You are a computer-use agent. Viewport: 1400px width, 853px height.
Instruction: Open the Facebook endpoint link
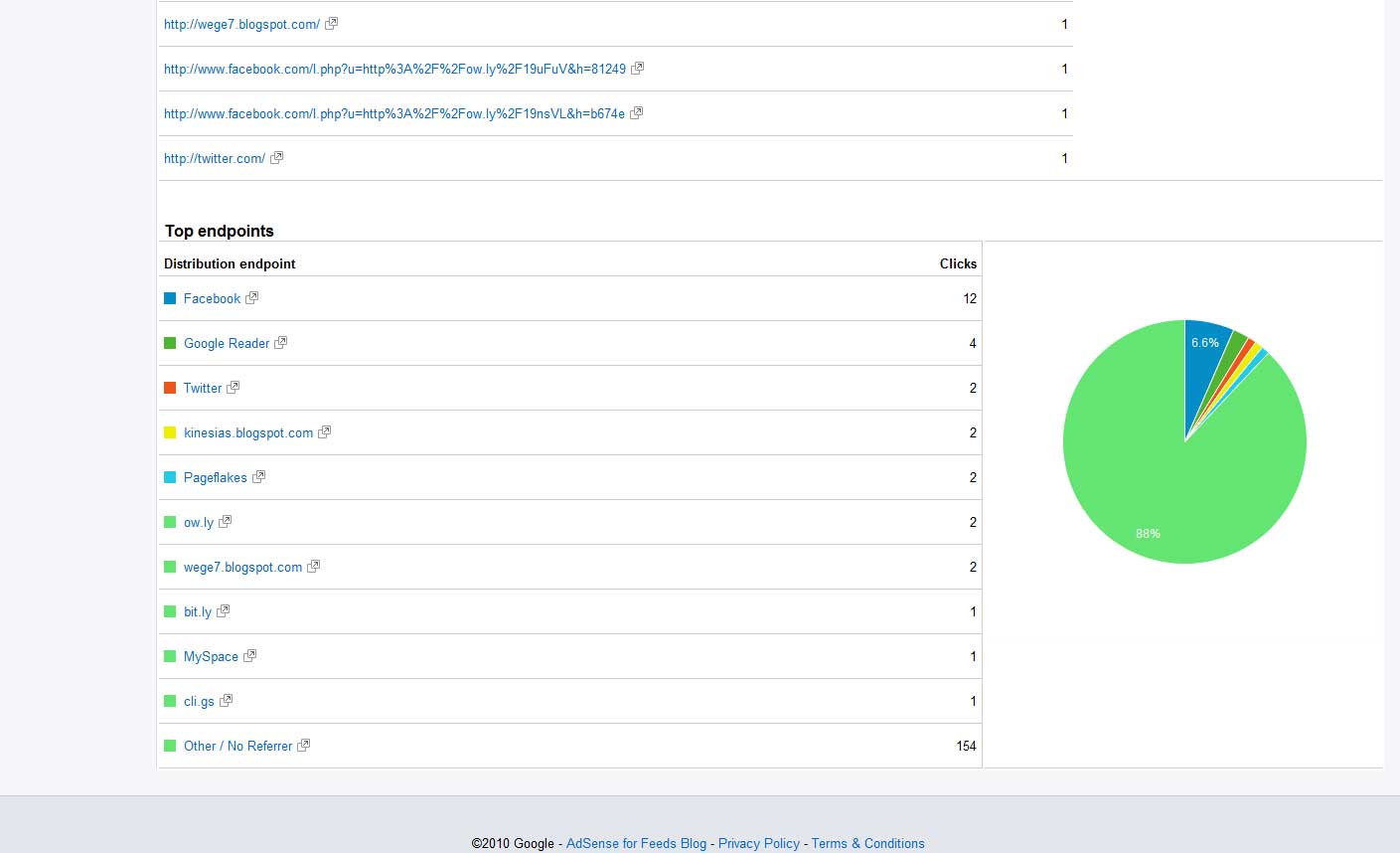211,298
